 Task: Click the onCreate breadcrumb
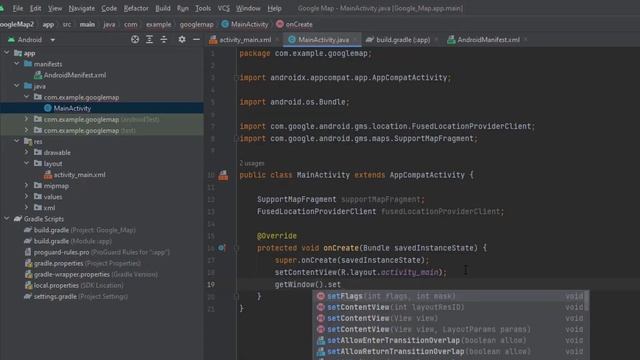[x=294, y=24]
